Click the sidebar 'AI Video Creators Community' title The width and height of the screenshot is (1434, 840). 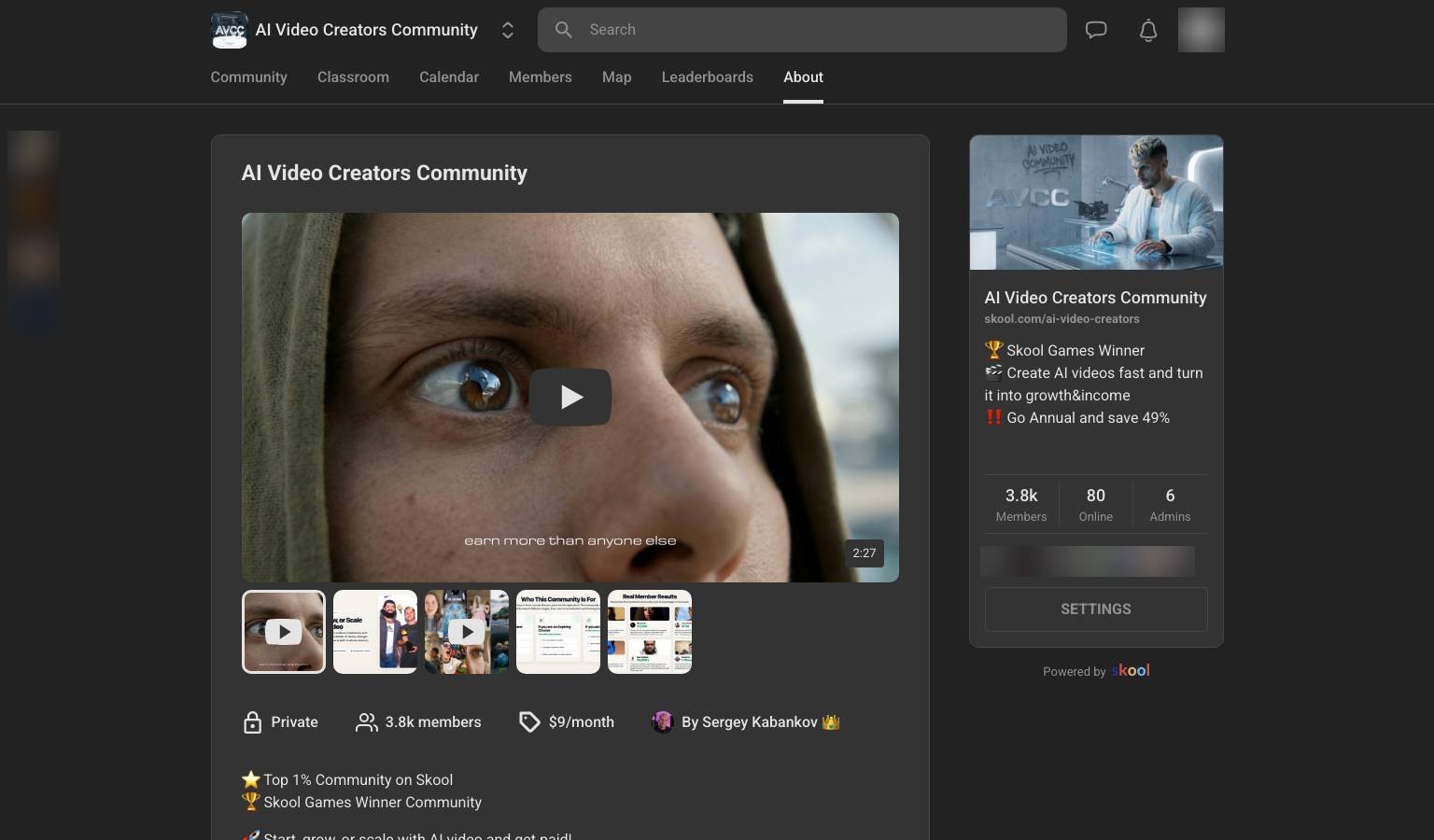1095,298
